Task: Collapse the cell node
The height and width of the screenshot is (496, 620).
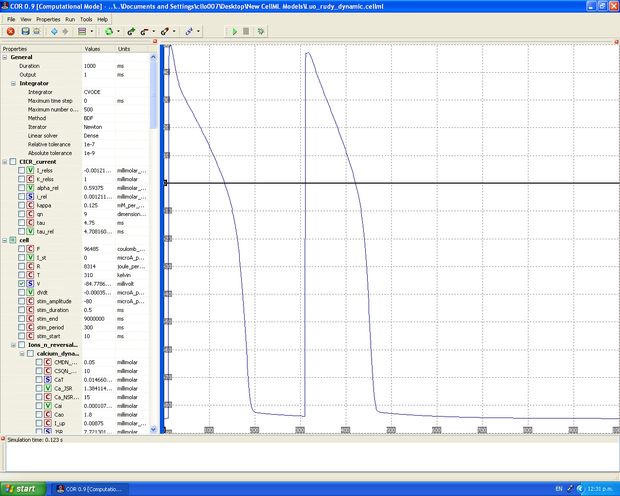Action: click(5, 240)
